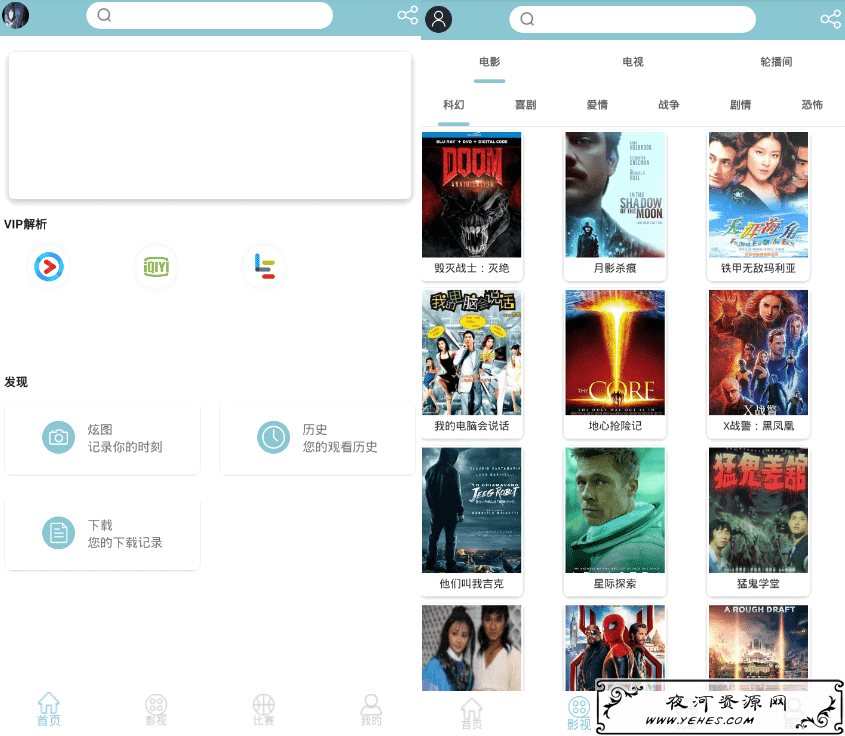Select the 科幻 genre tab

453,105
